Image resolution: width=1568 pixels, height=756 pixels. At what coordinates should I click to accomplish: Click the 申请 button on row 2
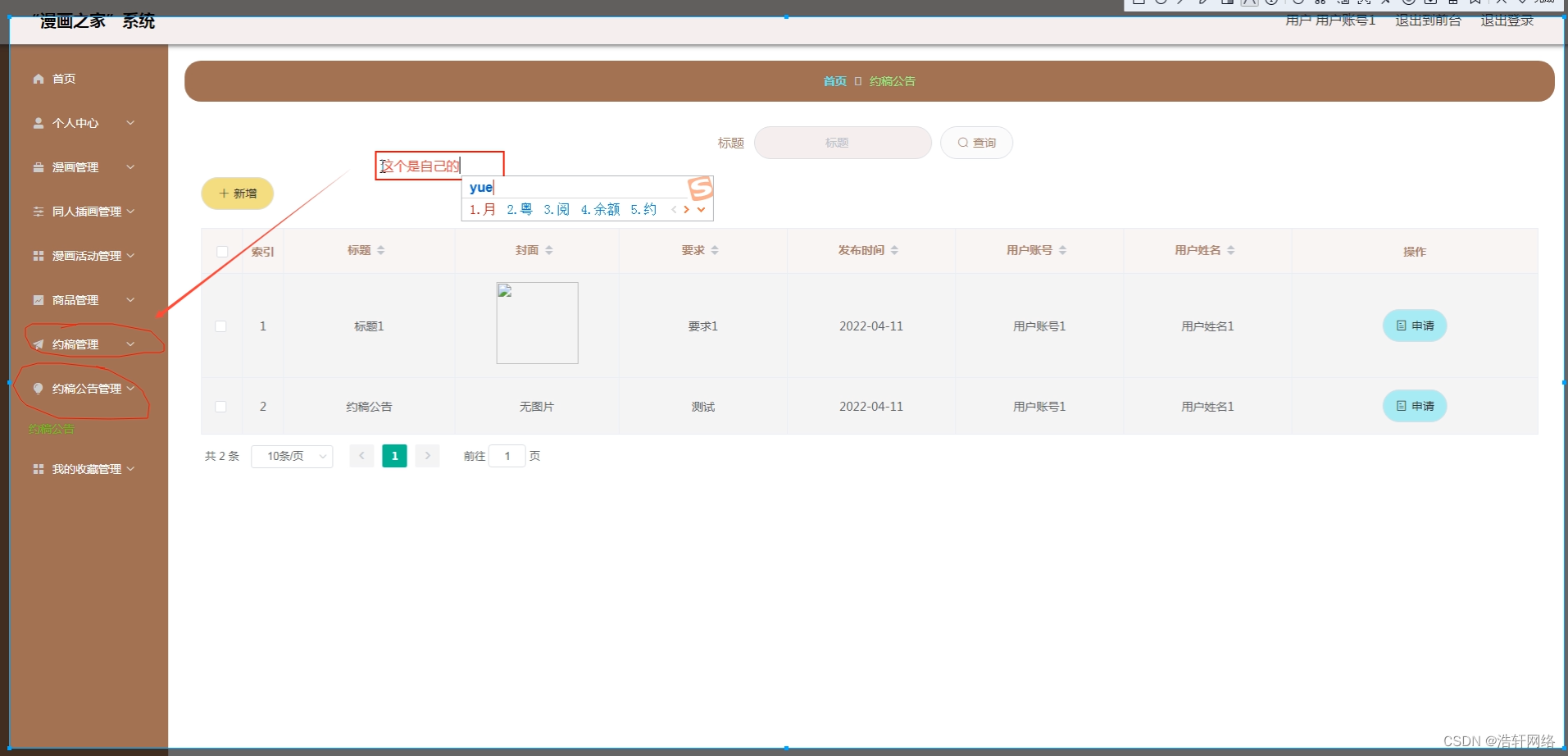[1414, 406]
